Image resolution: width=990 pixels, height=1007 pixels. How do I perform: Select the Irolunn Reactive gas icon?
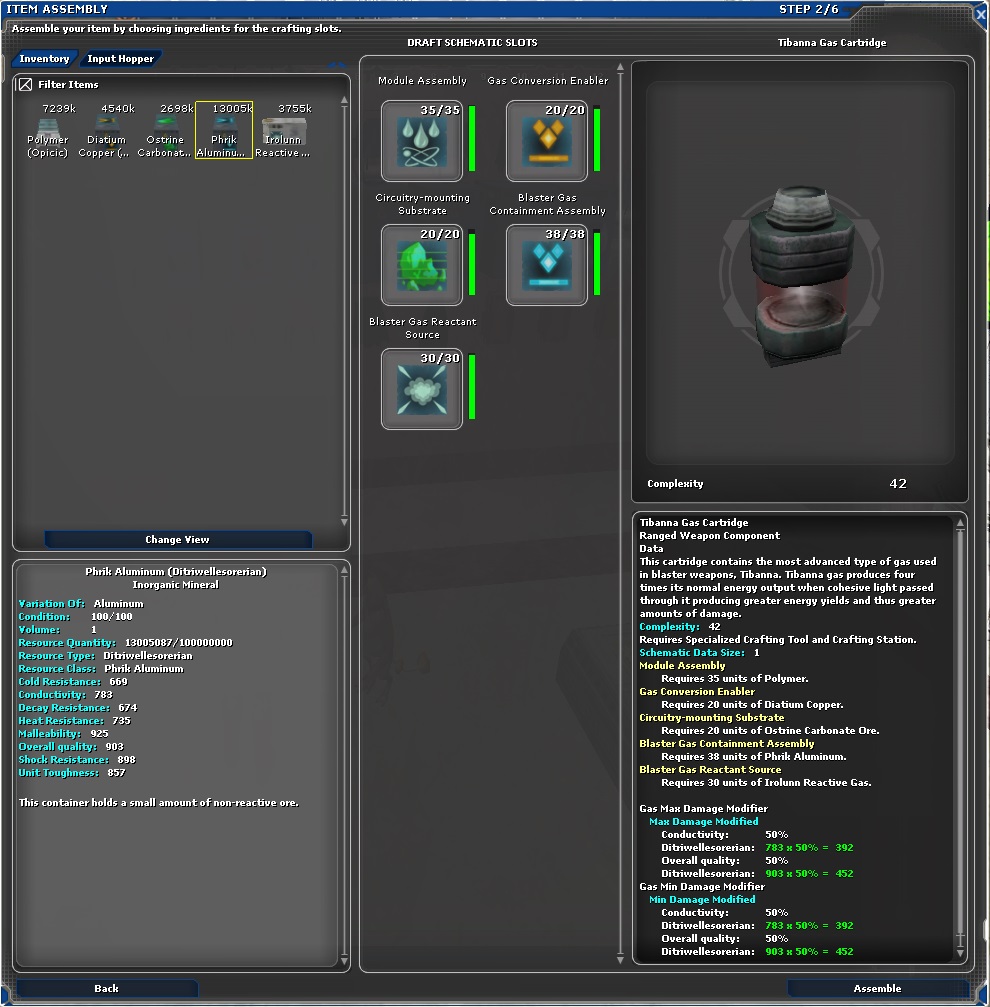coord(282,130)
